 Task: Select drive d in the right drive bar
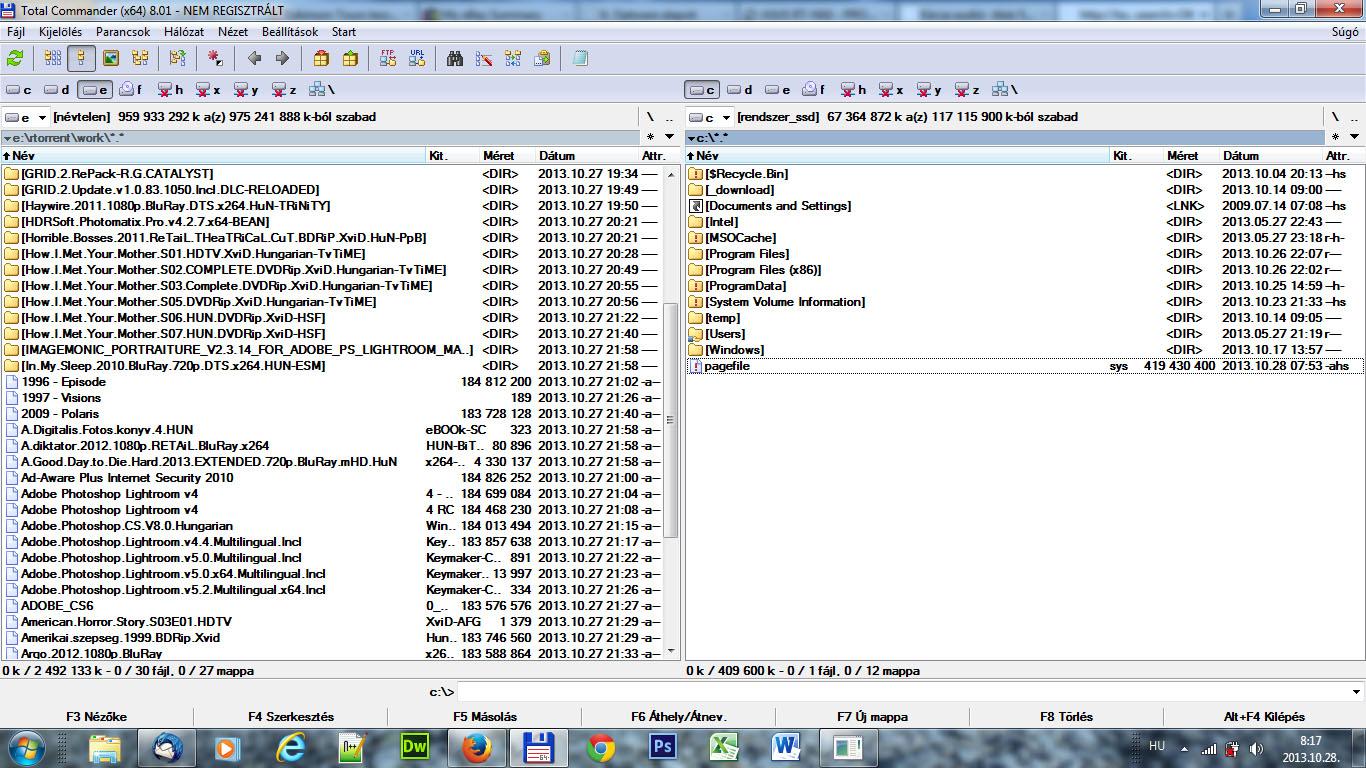tap(740, 90)
